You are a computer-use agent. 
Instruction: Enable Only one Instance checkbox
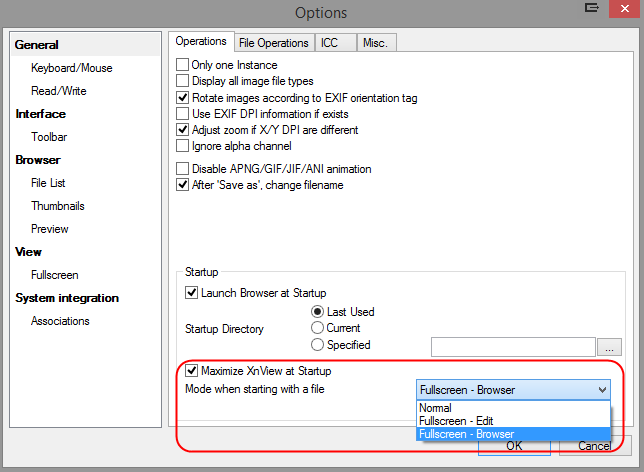182,64
